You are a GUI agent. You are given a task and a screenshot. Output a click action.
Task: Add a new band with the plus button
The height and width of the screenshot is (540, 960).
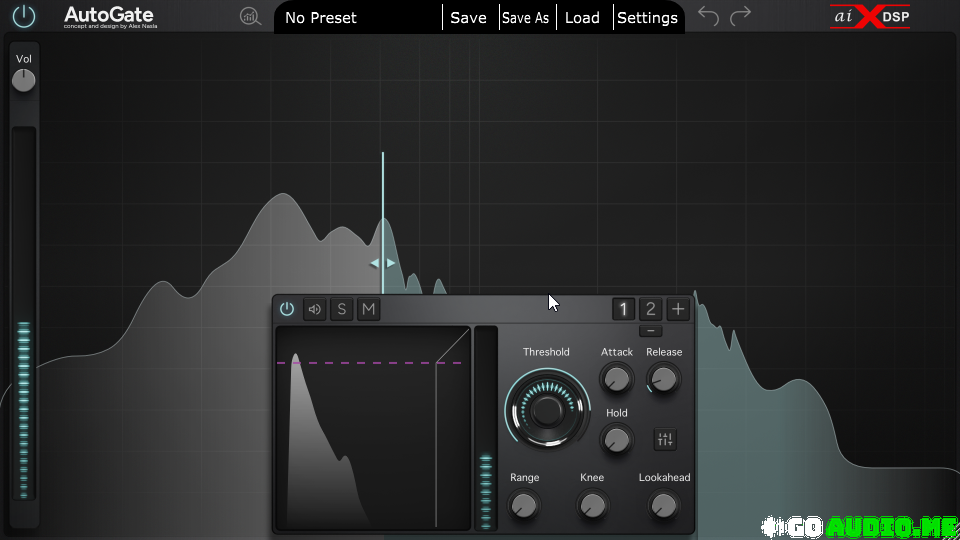[x=678, y=309]
